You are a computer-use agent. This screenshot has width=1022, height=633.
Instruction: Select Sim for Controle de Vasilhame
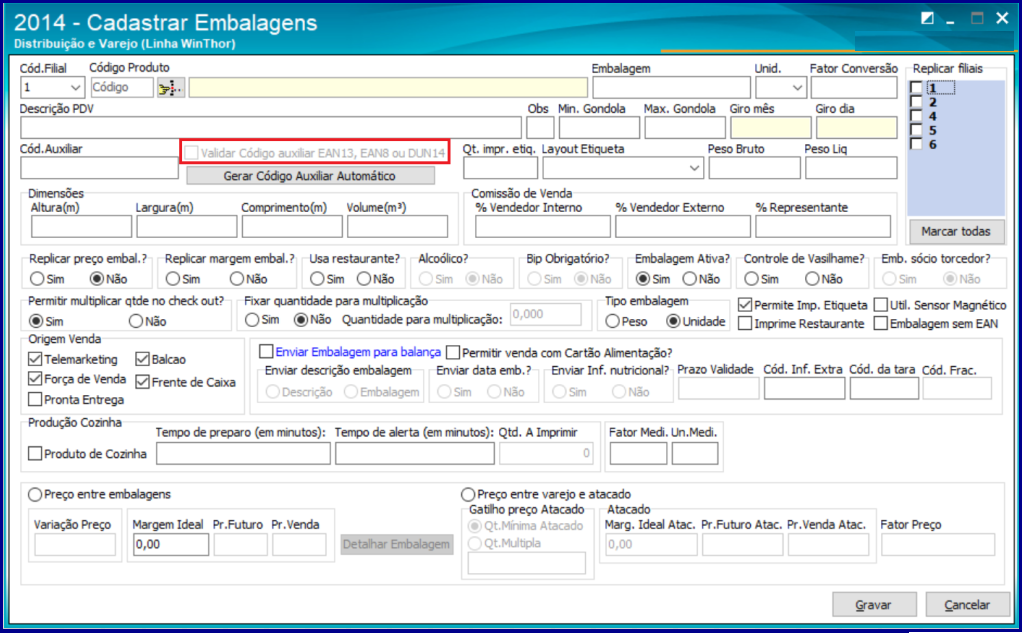coord(752,279)
